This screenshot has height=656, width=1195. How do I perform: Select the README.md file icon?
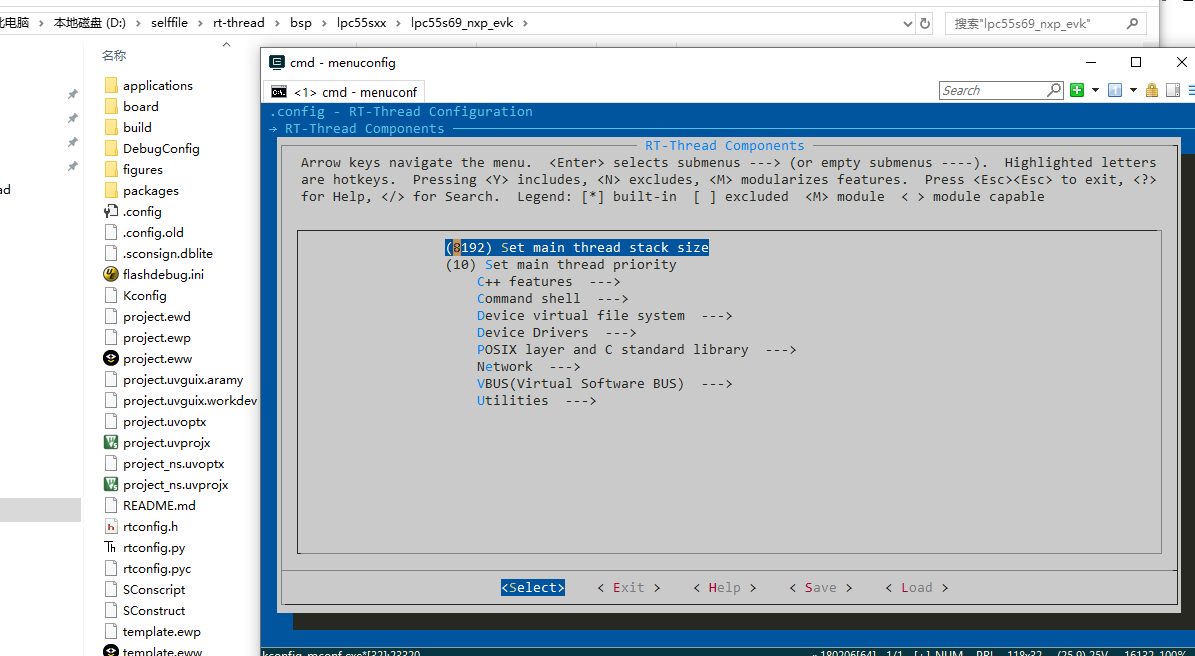[x=111, y=506]
